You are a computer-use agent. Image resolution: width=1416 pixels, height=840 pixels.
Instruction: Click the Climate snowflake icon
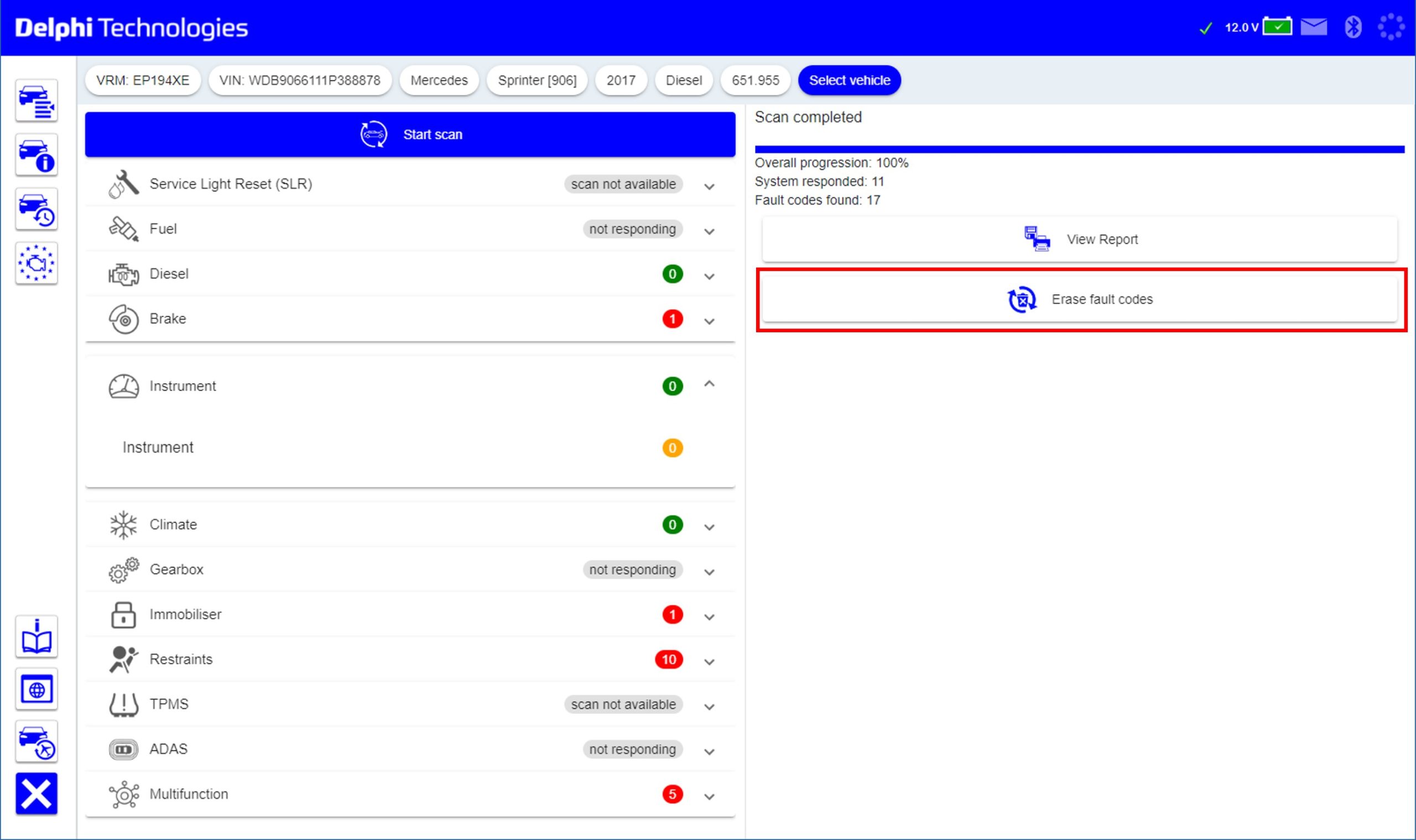point(123,525)
